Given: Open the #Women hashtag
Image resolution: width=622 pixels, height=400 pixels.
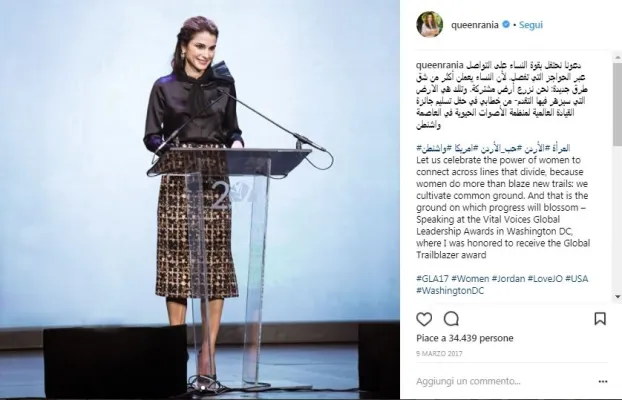Looking at the screenshot, I should point(470,279).
